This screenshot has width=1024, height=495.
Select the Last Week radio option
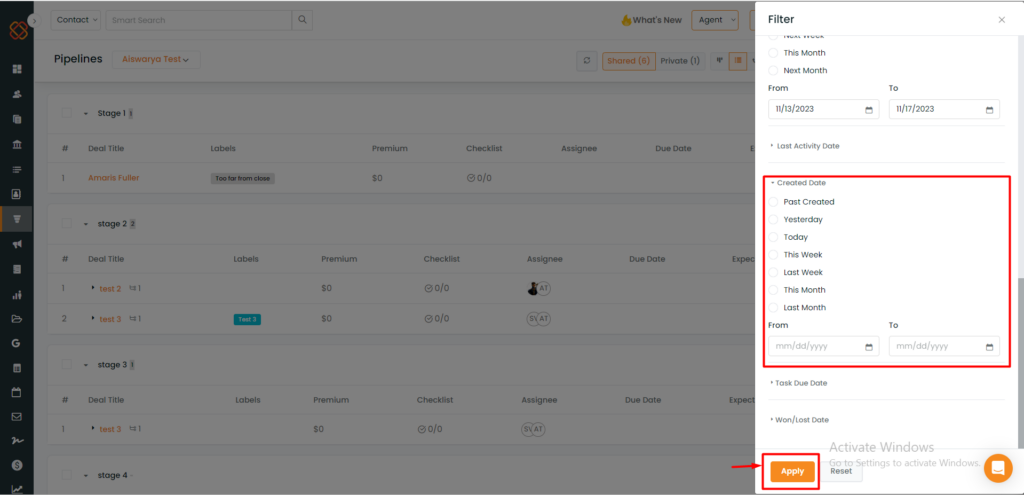point(774,272)
